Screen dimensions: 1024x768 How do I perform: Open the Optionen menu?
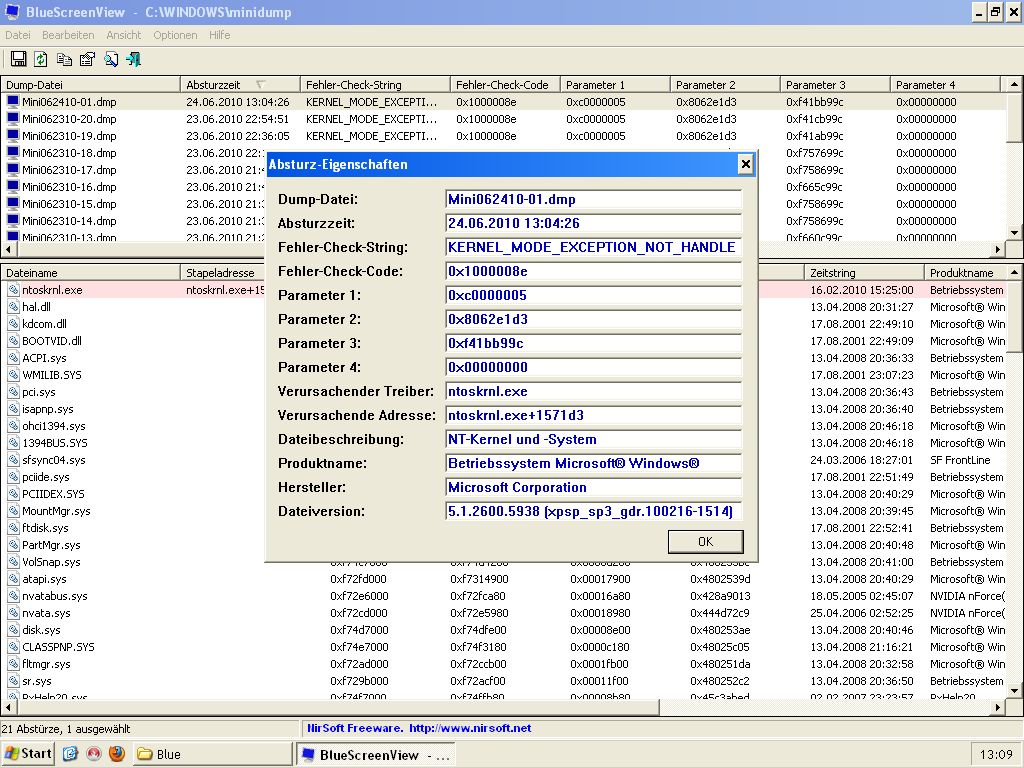(x=175, y=35)
